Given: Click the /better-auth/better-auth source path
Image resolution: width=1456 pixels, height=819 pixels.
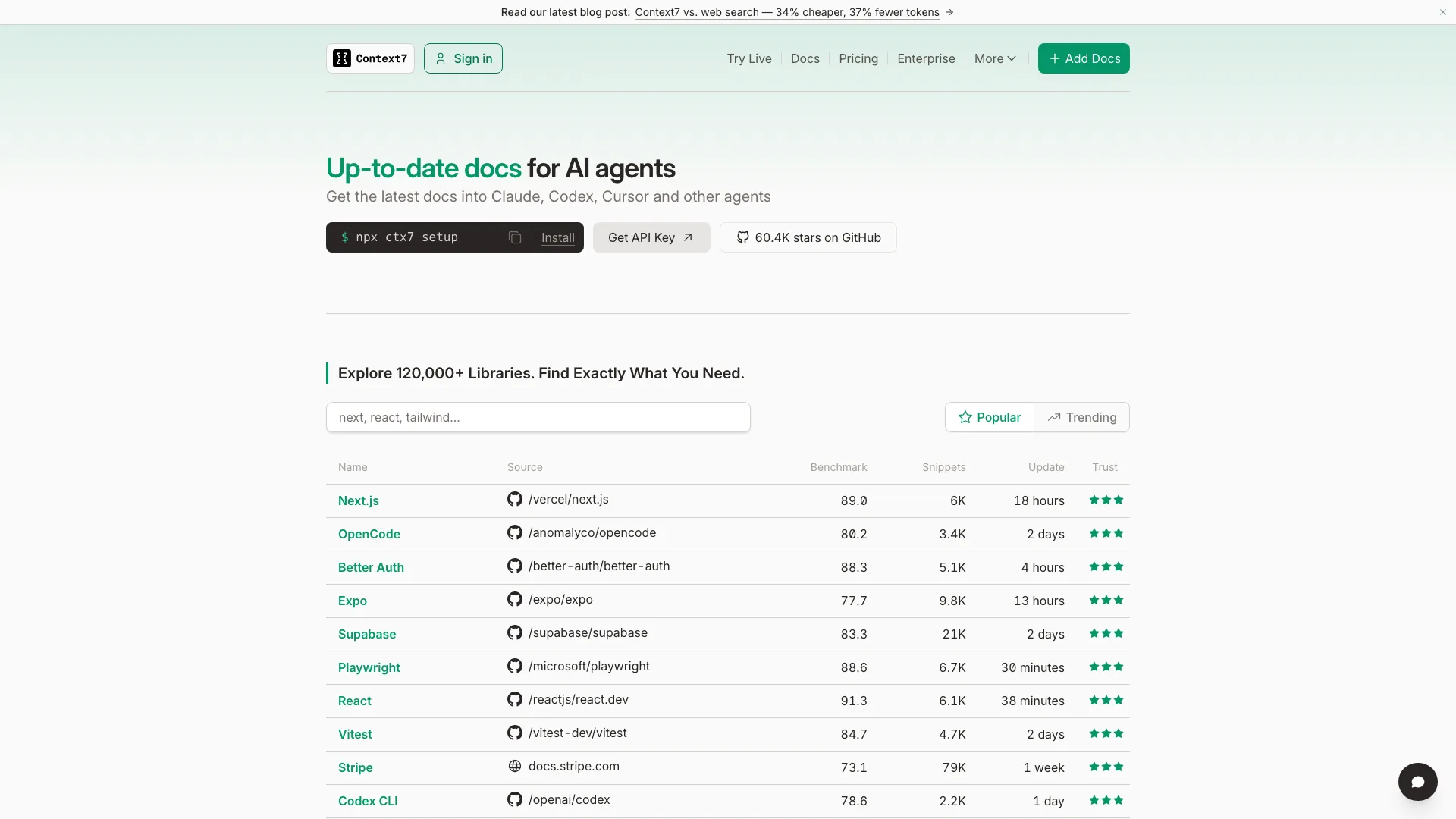Looking at the screenshot, I should pyautogui.click(x=599, y=566).
